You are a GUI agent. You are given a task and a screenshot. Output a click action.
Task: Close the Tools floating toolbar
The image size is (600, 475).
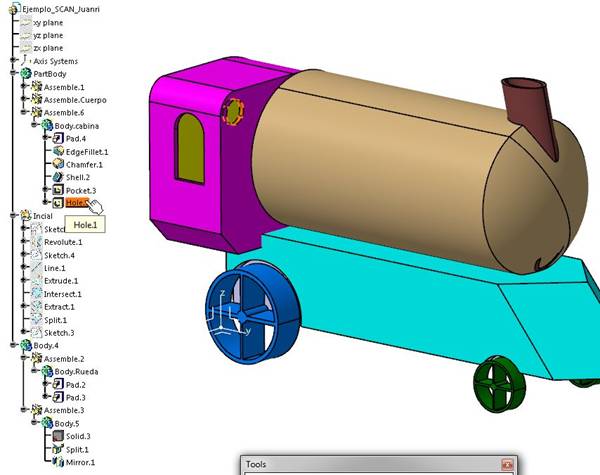(x=506, y=465)
